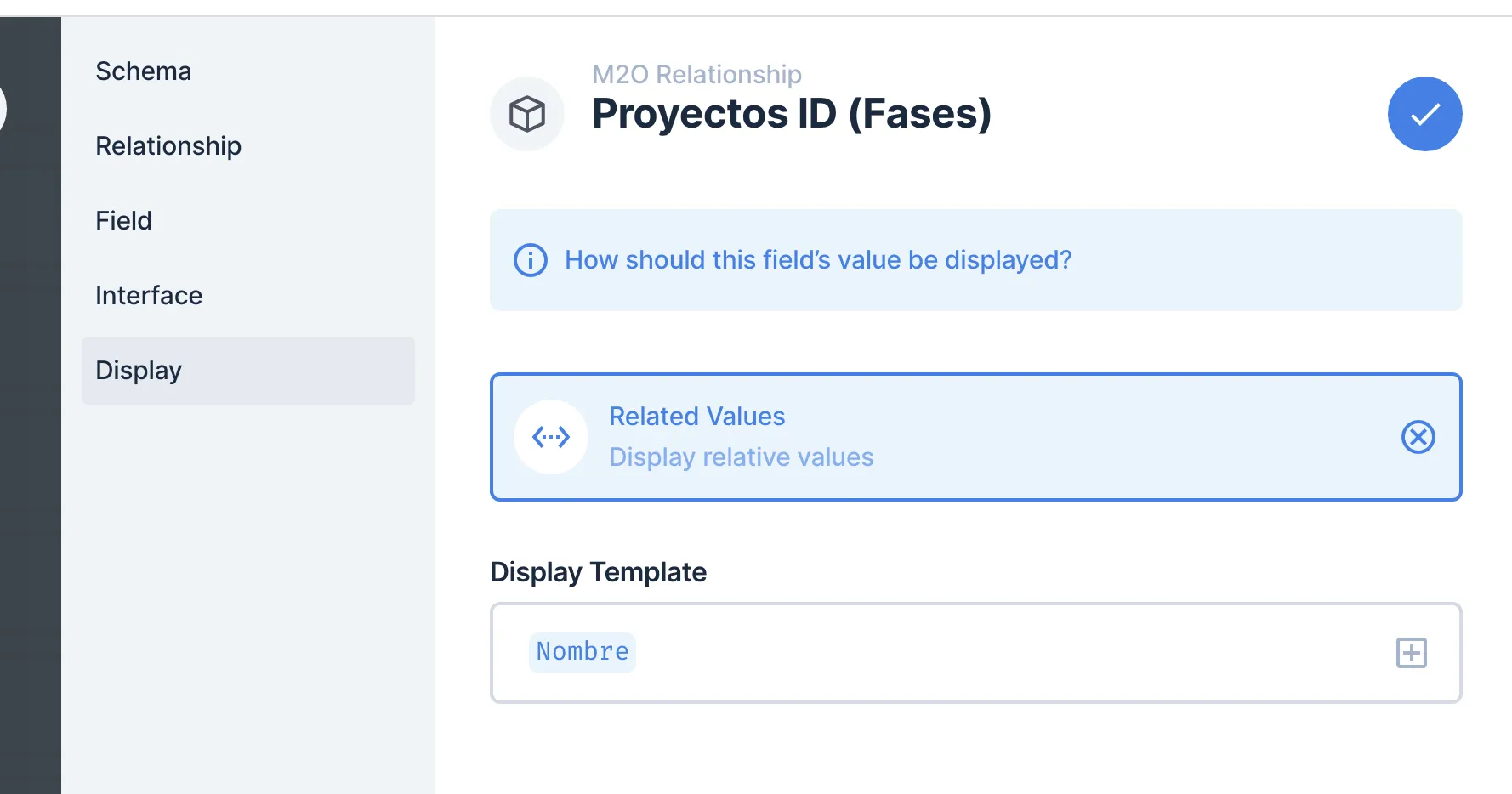Add a field with the plus box icon
Screen dimensions: 1512x794
tap(1411, 653)
